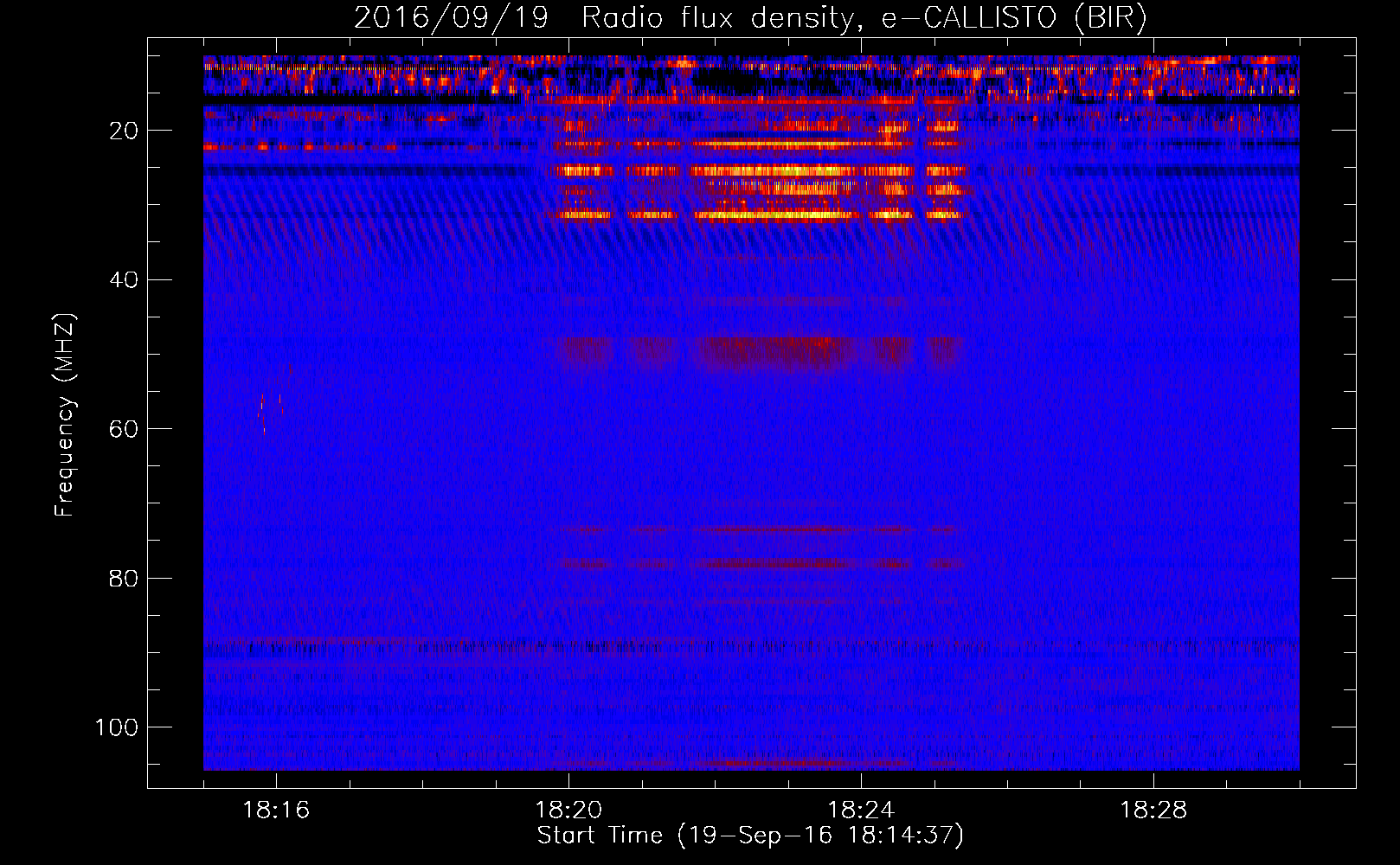Image resolution: width=1400 pixels, height=865 pixels.
Task: Click the 100 tick label on frequency axis
Action: (x=117, y=727)
